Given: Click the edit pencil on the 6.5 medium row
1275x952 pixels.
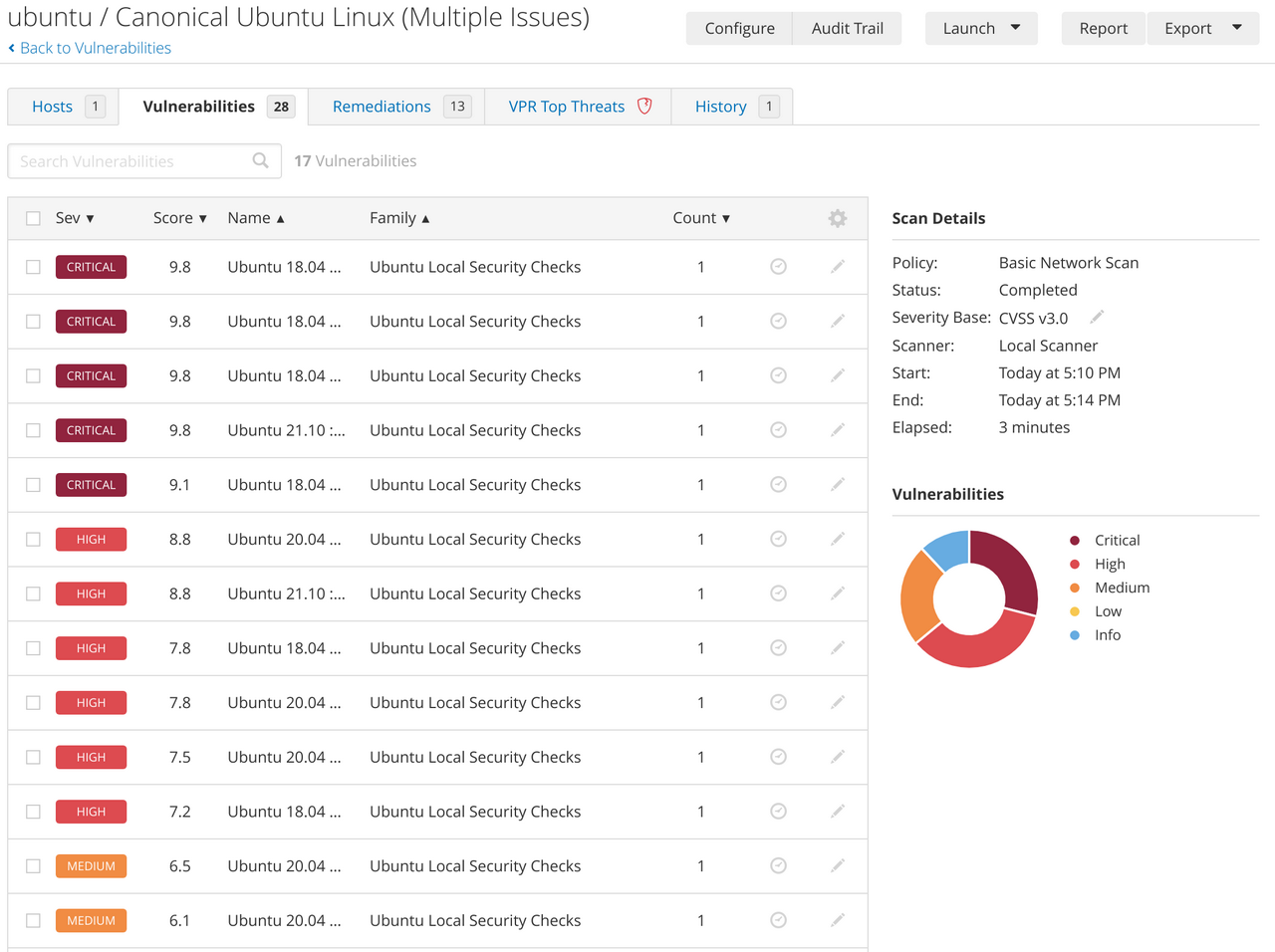Looking at the screenshot, I should [x=837, y=866].
